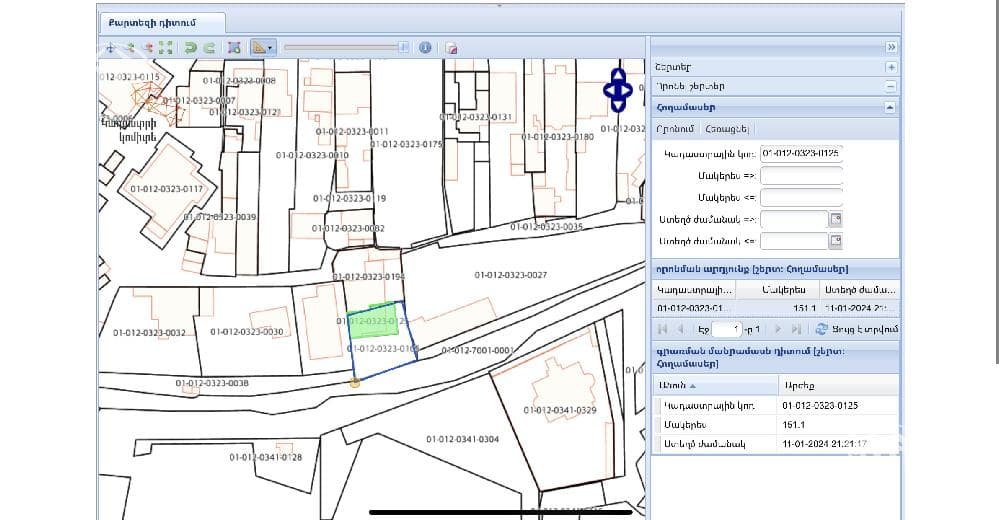
Task: Click the creation time <= date field
Action: point(794,241)
